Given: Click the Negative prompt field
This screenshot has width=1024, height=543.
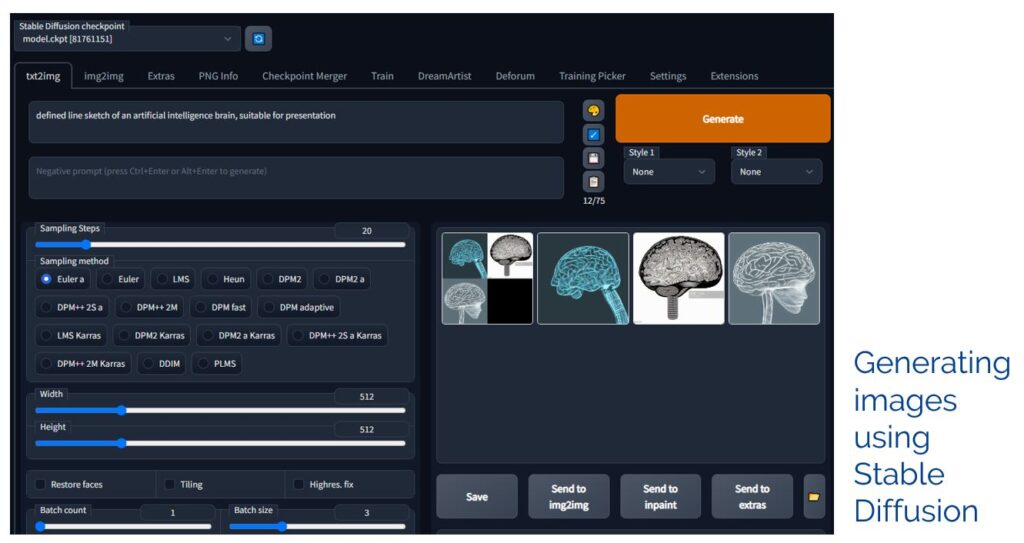Looking at the screenshot, I should [296, 178].
